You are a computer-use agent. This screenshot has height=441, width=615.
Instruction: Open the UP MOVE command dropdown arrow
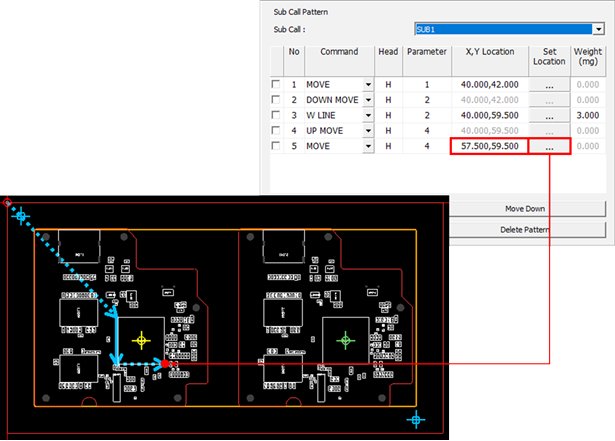(x=368, y=131)
